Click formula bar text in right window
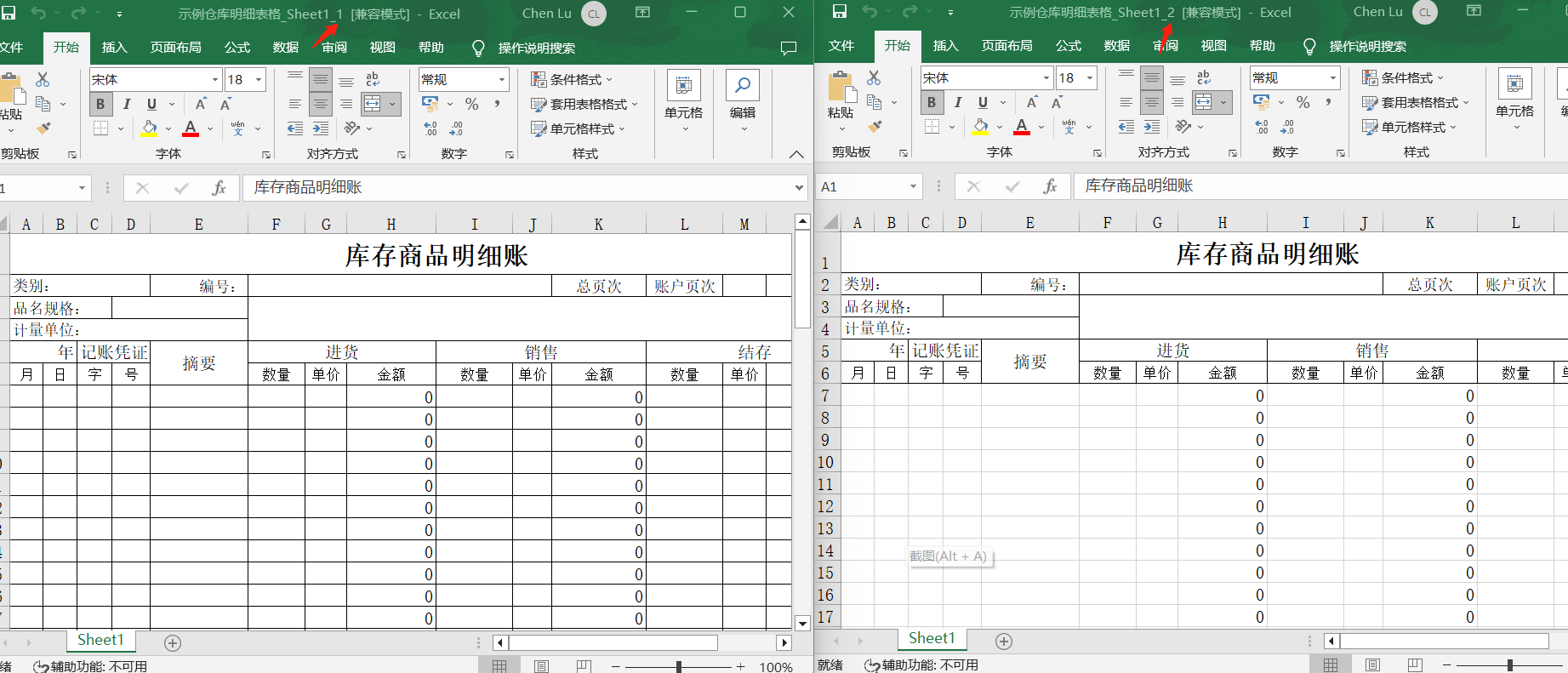 tap(1138, 186)
